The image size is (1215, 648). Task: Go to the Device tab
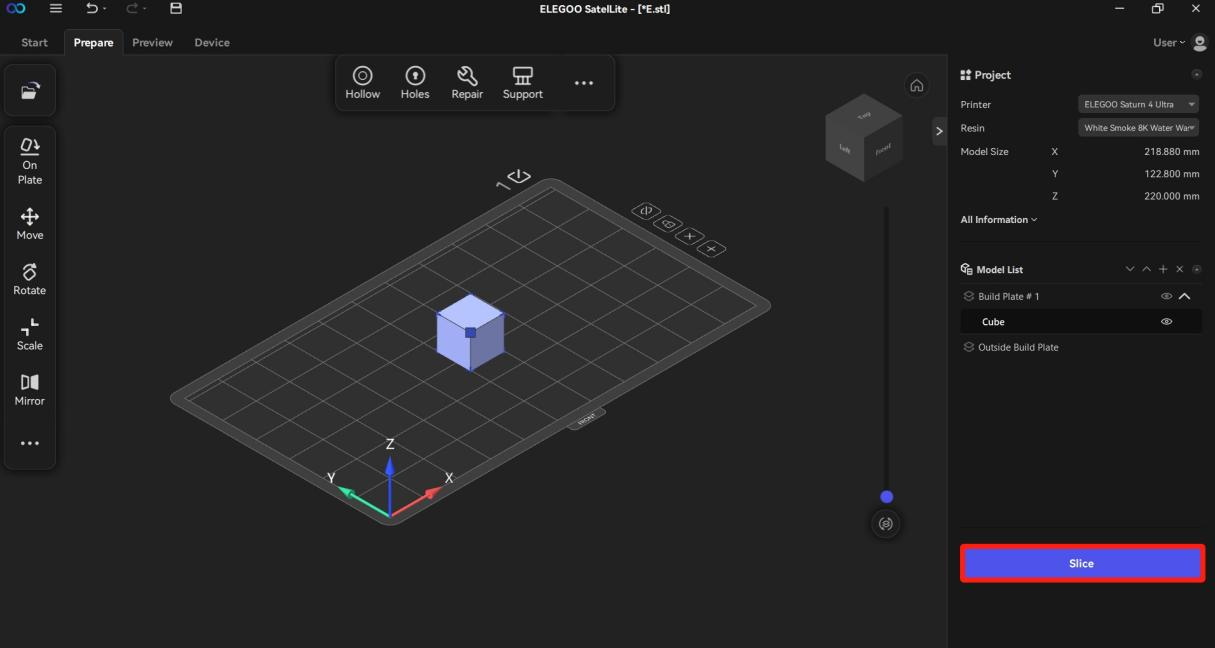tap(212, 42)
